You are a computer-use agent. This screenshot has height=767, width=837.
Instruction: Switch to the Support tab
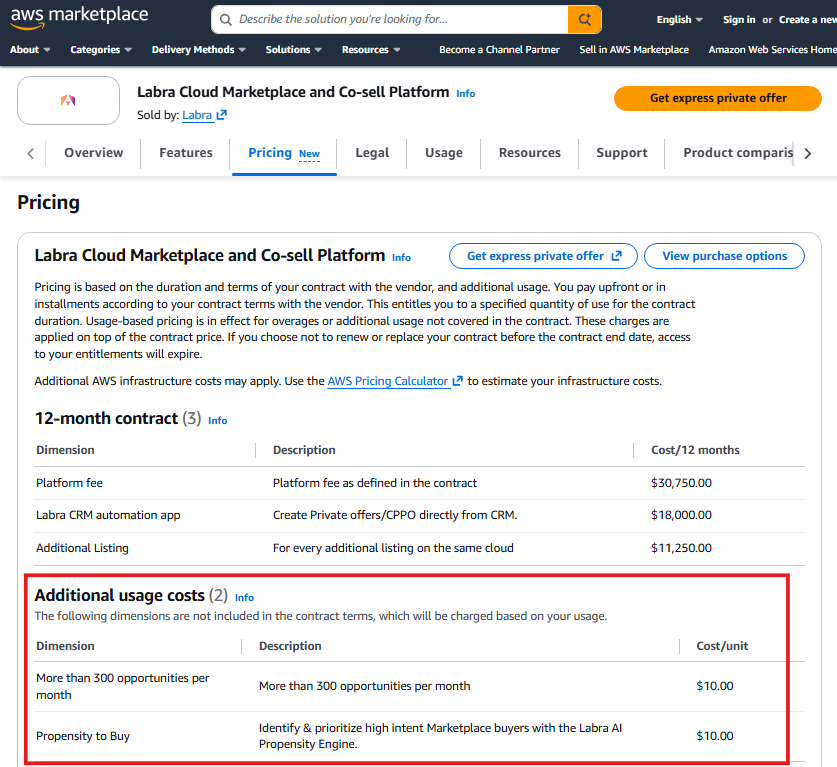click(x=621, y=153)
